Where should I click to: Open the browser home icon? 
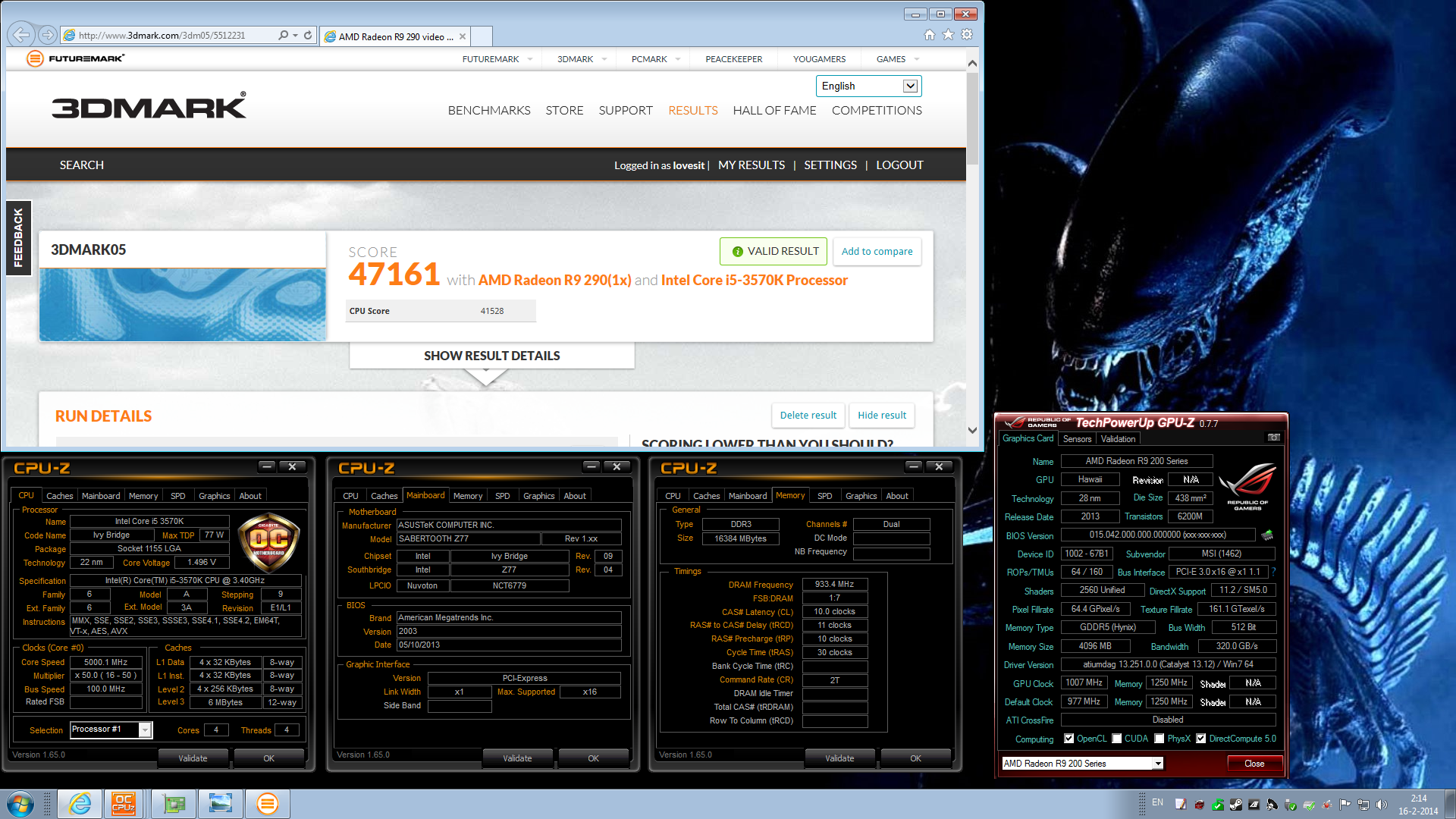coord(930,35)
